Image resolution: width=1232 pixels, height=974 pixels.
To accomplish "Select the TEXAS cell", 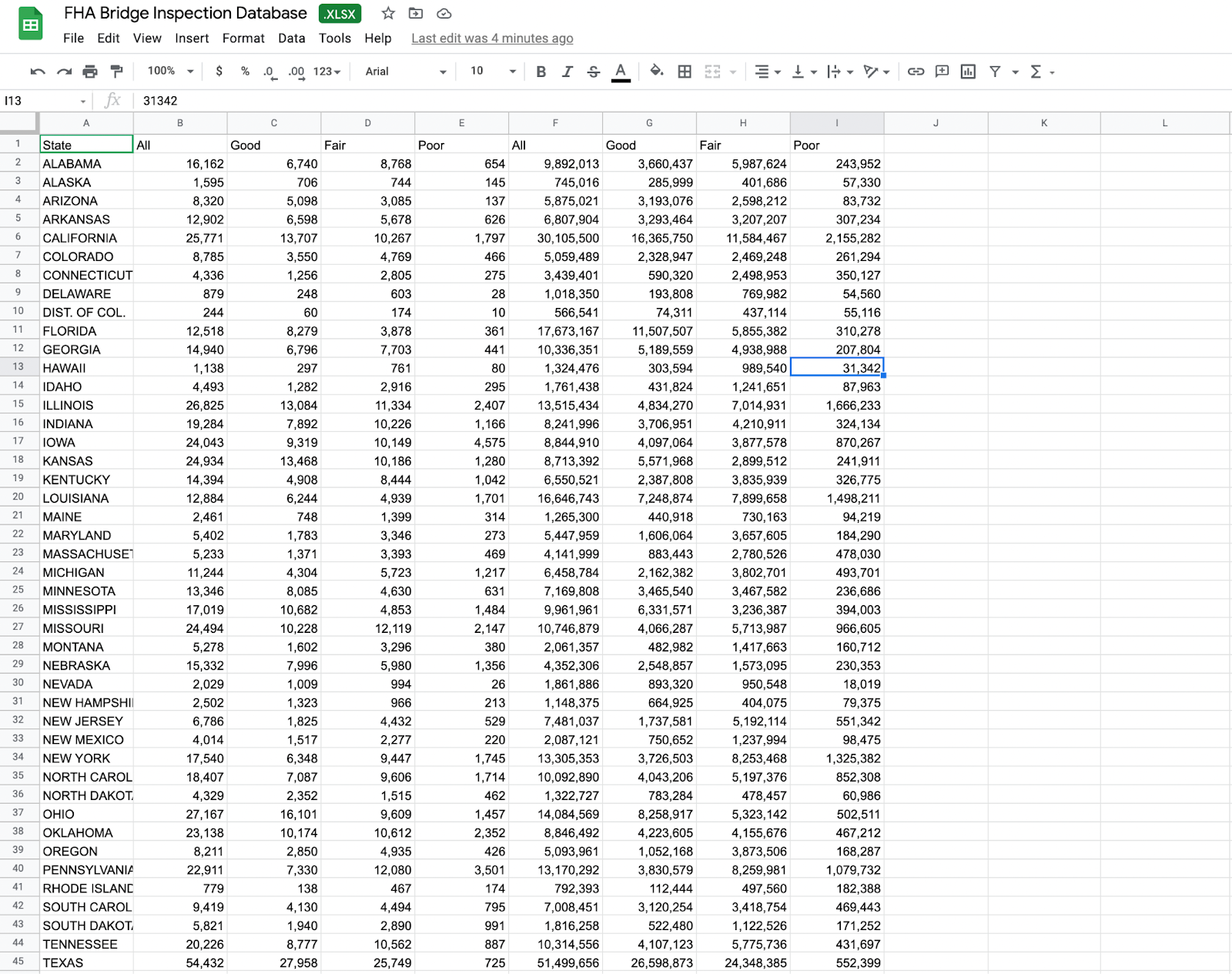I will (86, 962).
